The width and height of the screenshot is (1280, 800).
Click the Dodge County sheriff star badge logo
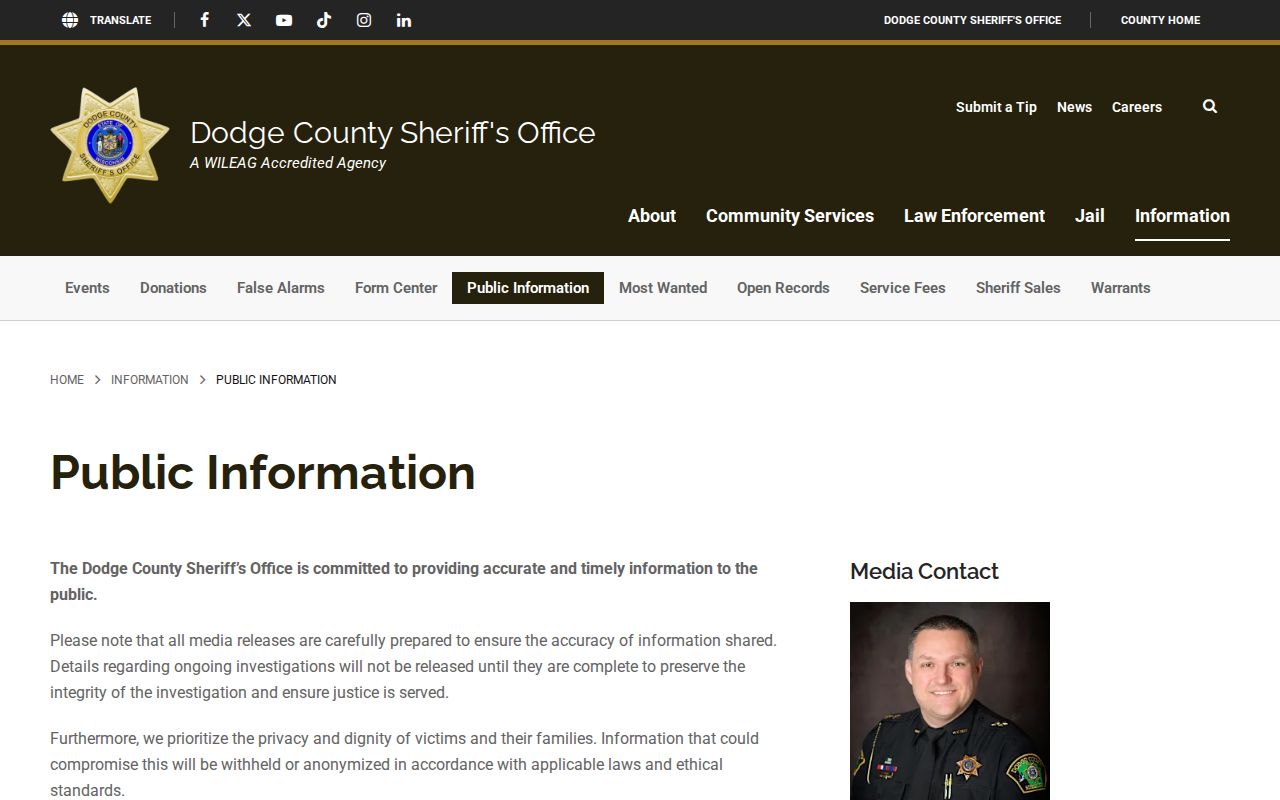pyautogui.click(x=110, y=145)
